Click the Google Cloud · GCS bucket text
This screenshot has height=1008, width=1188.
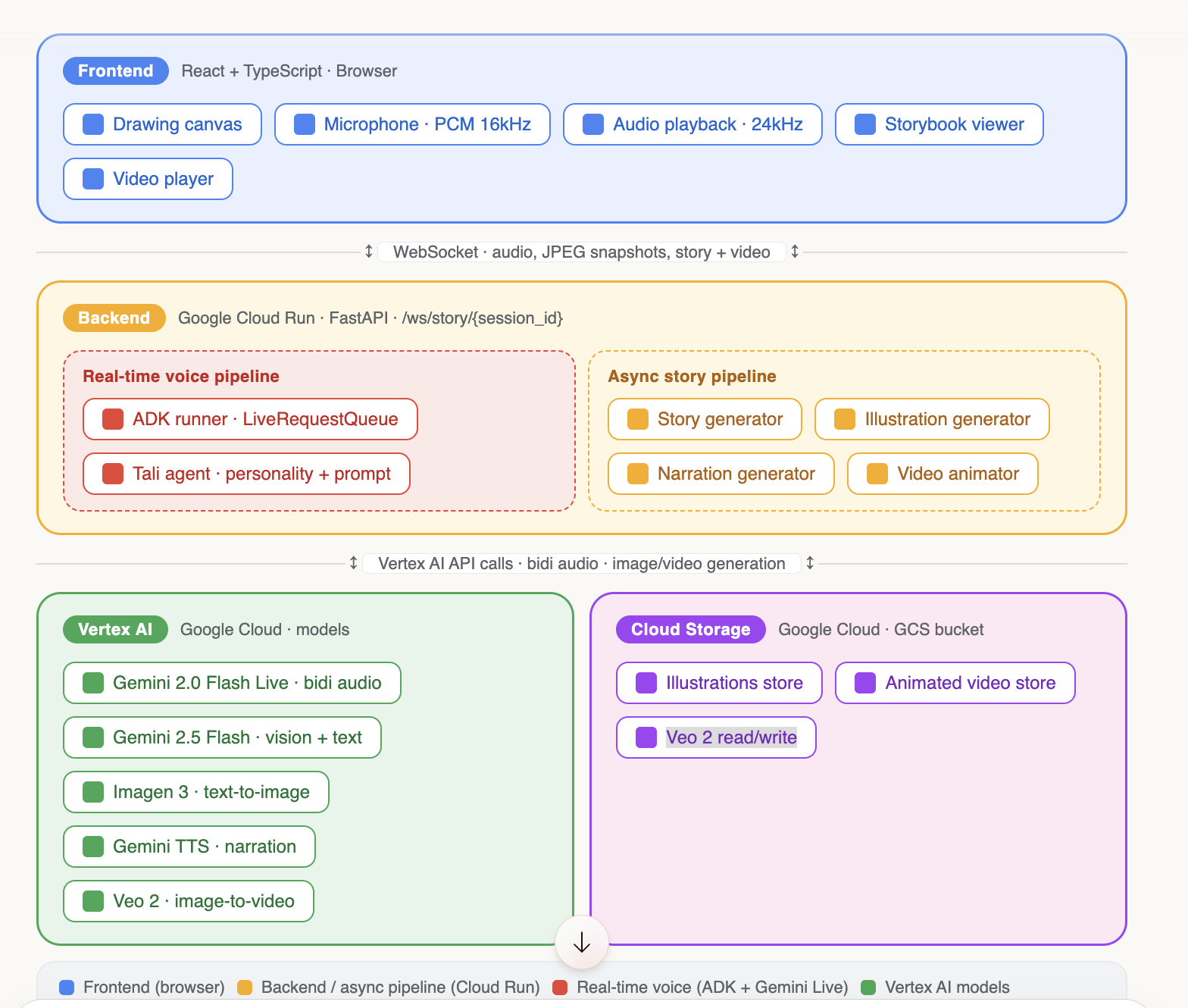pos(881,630)
